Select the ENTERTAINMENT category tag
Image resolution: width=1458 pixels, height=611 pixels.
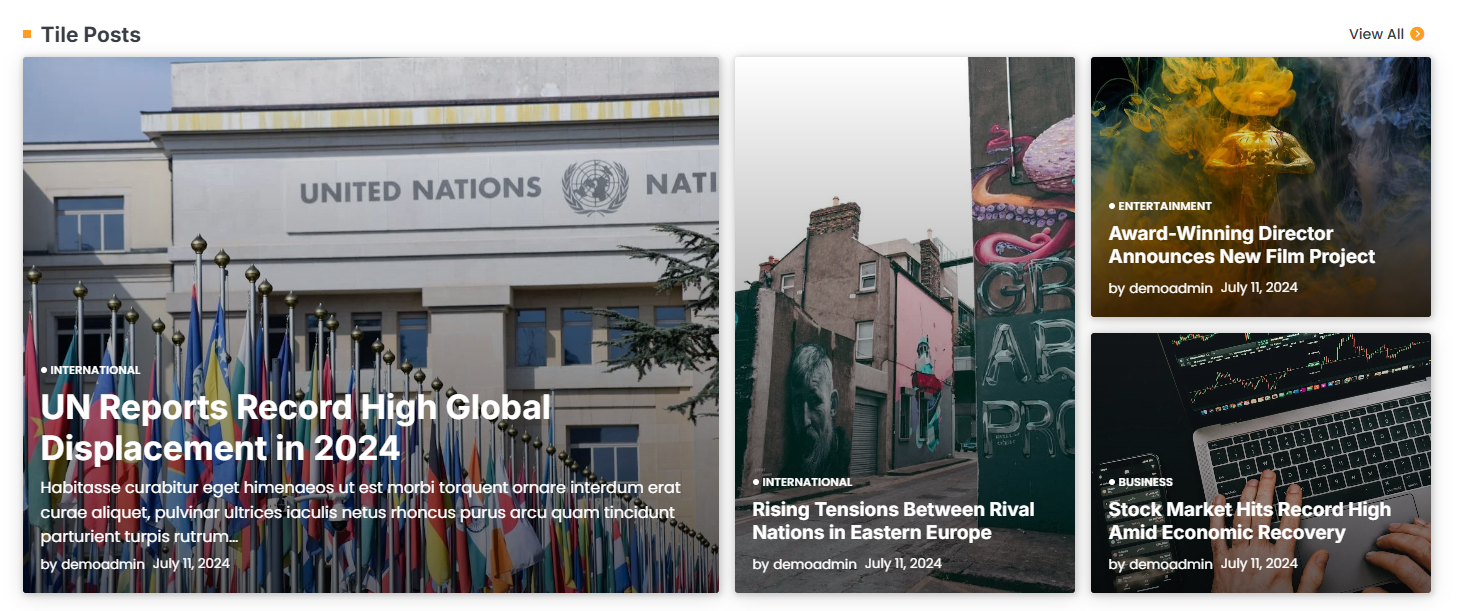pos(1165,206)
